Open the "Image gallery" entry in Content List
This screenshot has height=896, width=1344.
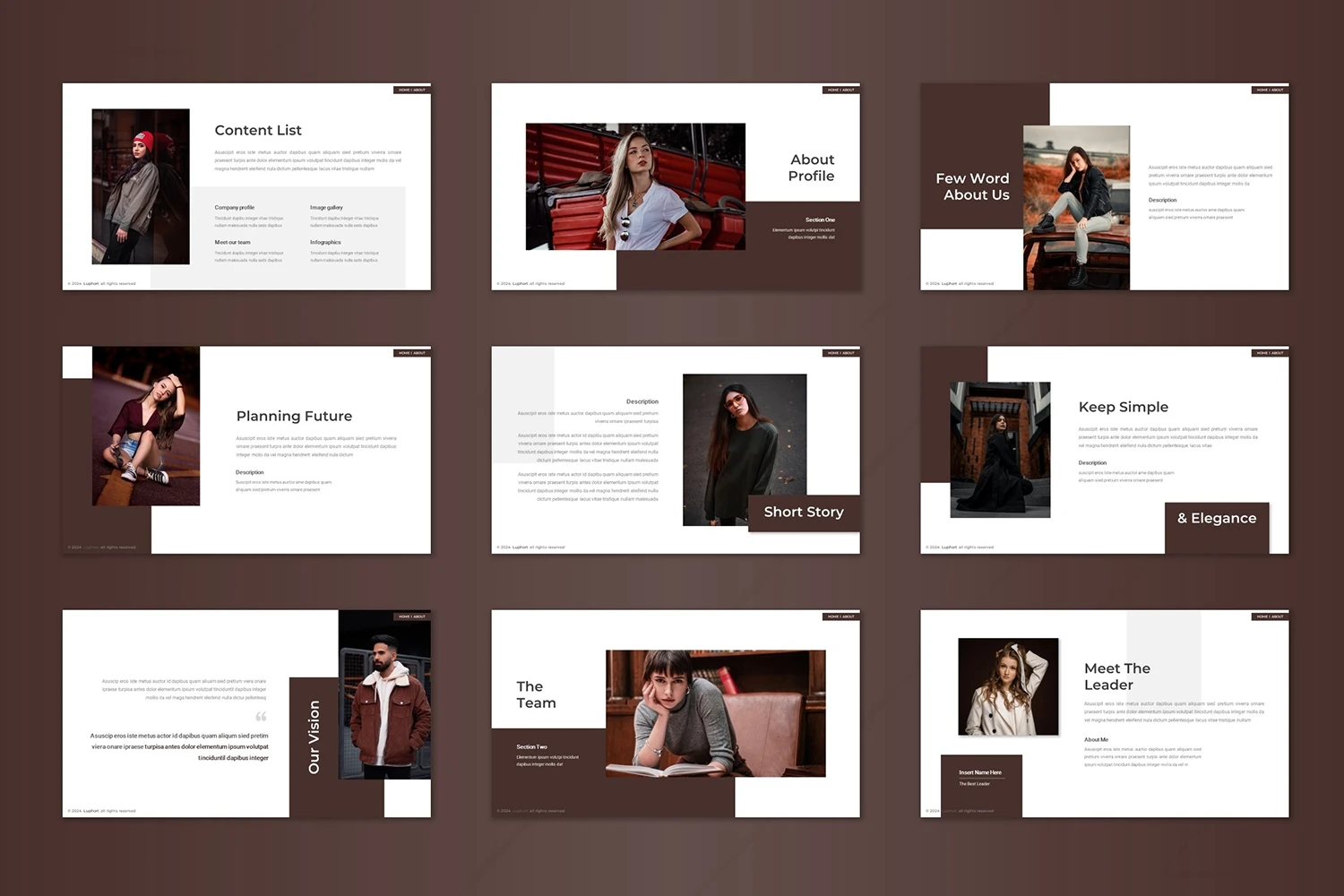point(326,208)
